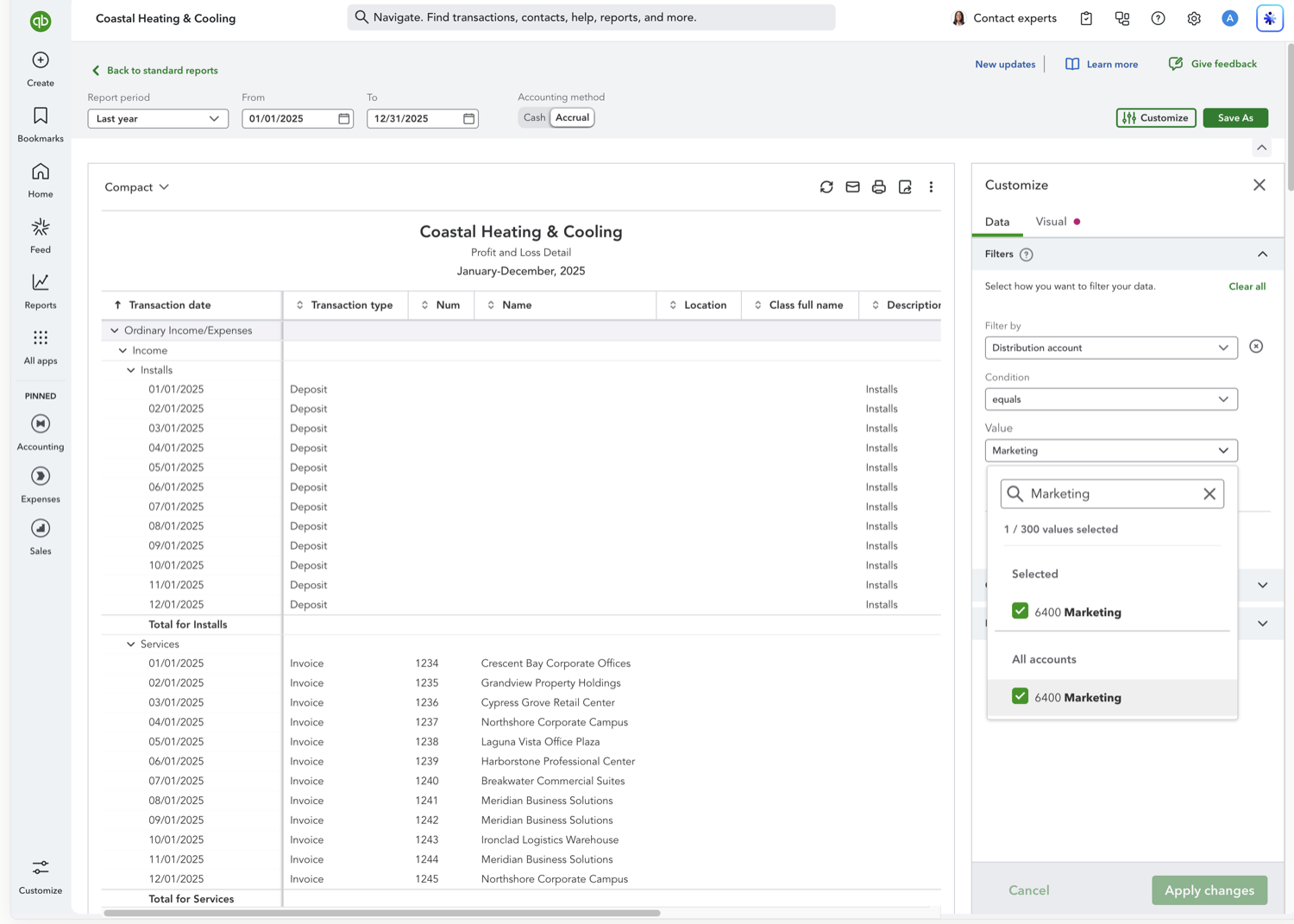The width and height of the screenshot is (1294, 924).
Task: Open the Learn more link
Action: (x=1102, y=64)
